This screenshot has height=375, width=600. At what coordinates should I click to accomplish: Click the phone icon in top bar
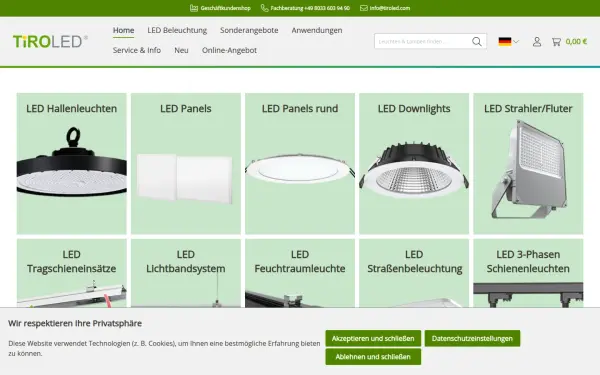[x=264, y=8]
